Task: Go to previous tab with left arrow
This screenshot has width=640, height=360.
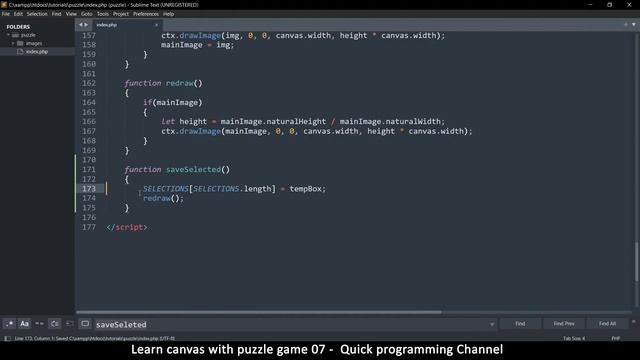Action: (80, 25)
